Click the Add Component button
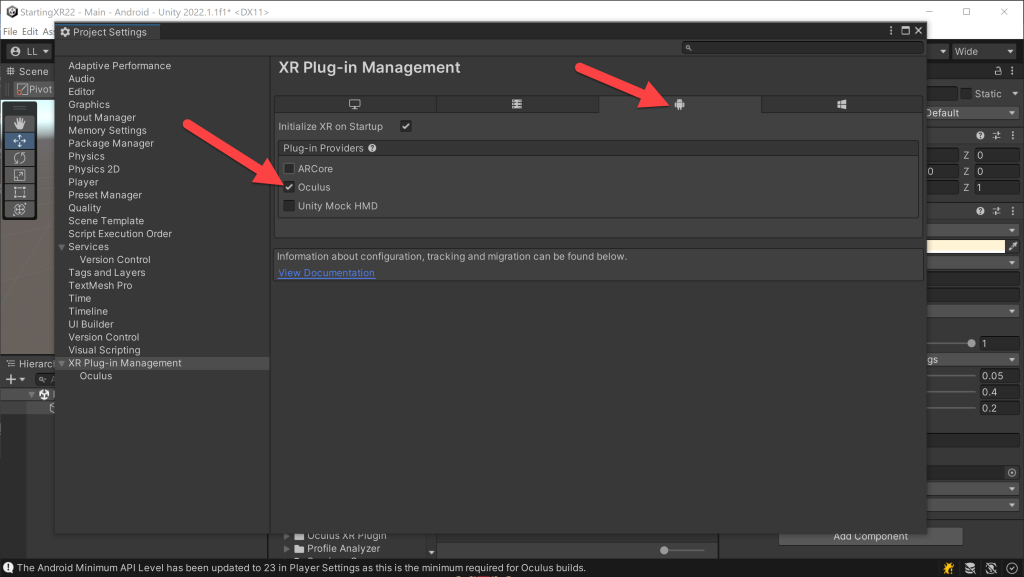Viewport: 1024px width, 577px height. tap(871, 537)
